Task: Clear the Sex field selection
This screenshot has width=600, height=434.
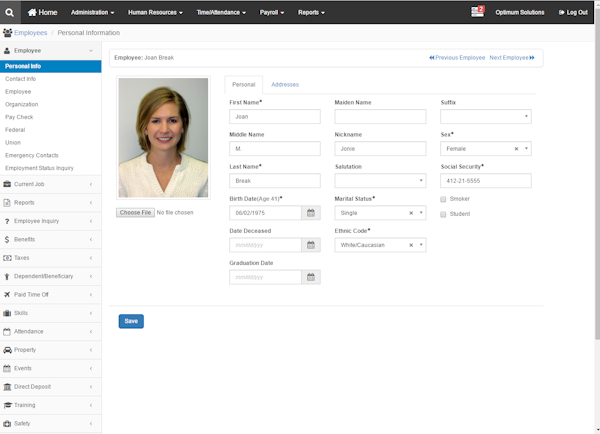Action: [x=517, y=149]
